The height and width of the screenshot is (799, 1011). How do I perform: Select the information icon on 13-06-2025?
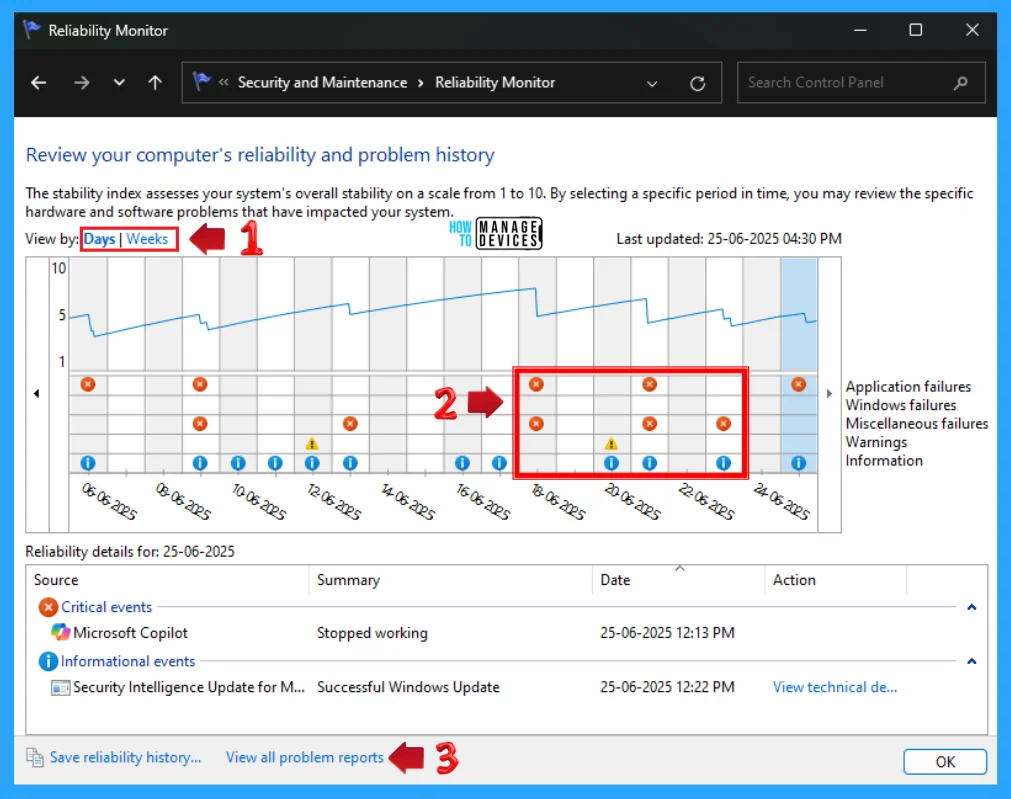coord(350,463)
